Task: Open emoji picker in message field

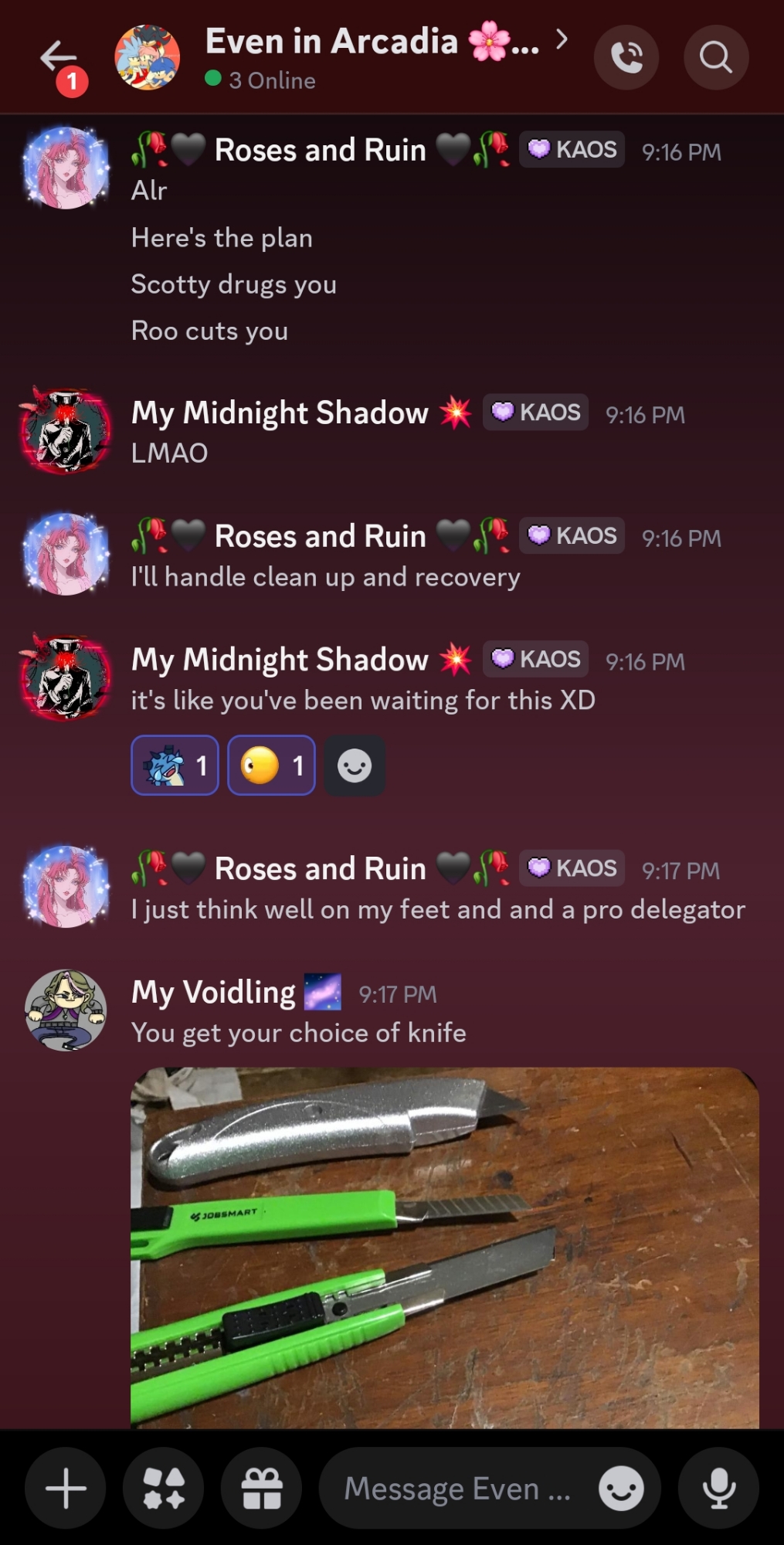Action: pyautogui.click(x=621, y=1488)
